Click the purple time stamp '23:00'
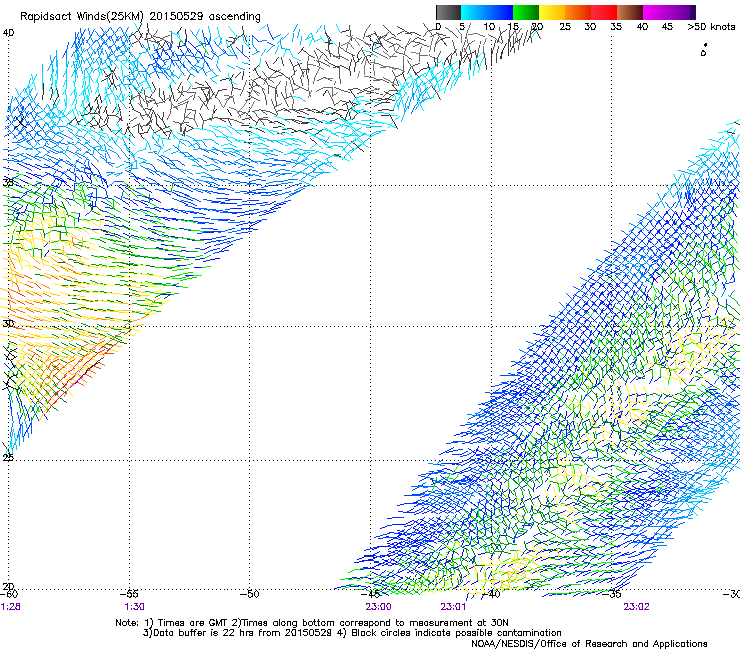 378,607
